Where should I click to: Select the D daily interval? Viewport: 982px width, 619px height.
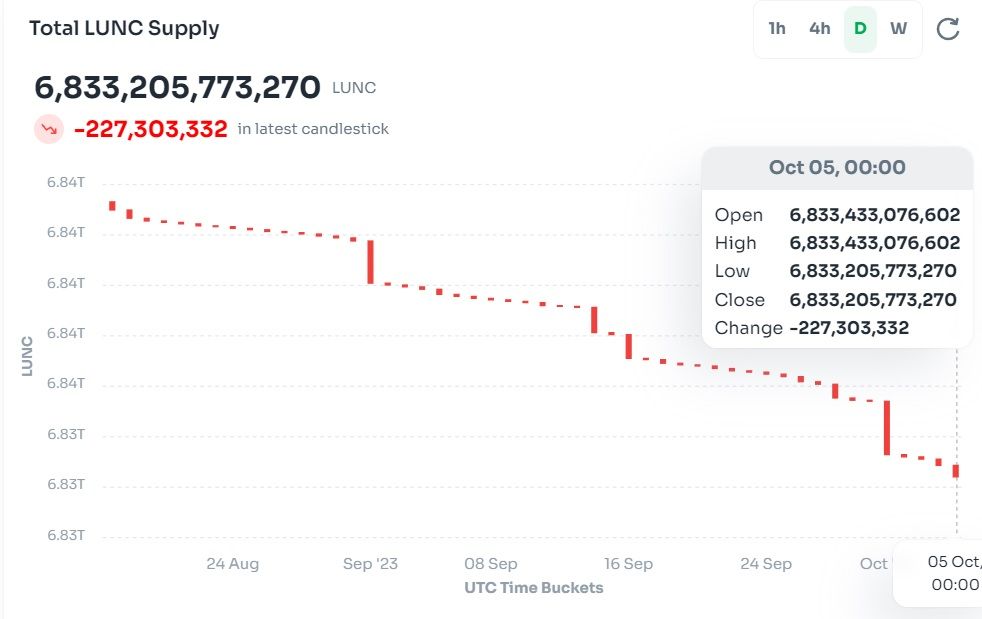coord(860,29)
